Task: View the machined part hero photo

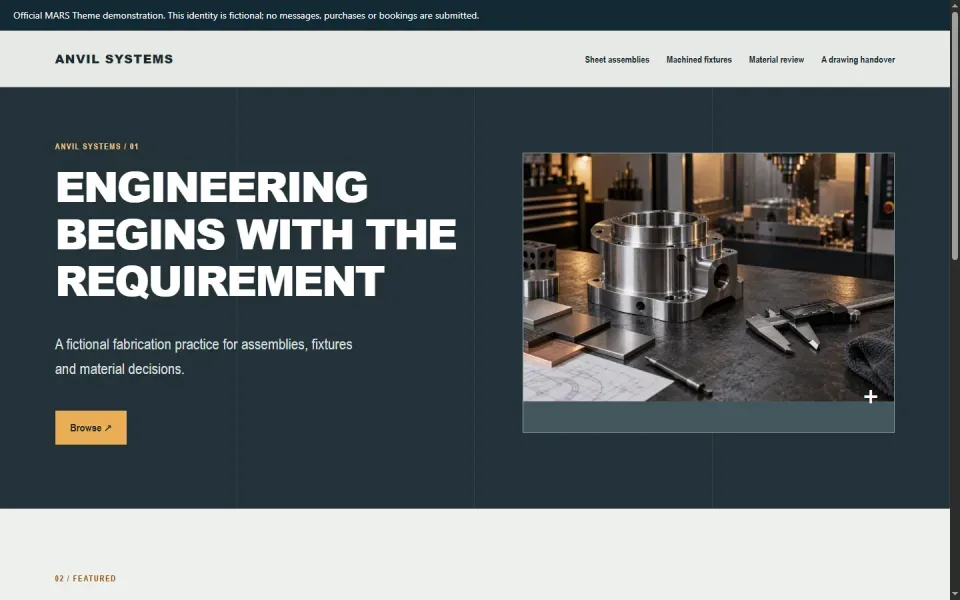Action: click(x=708, y=277)
